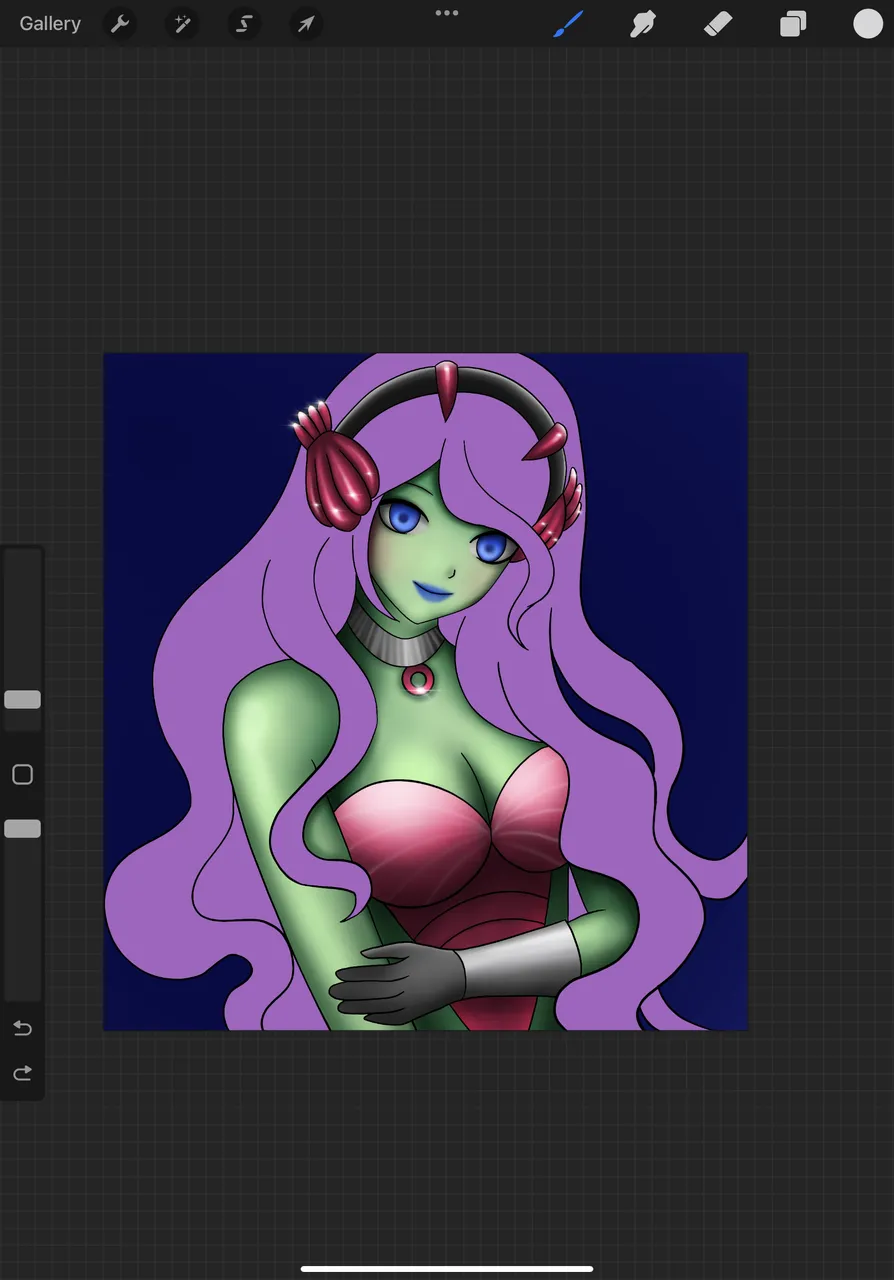Open the Actions wrench menu
The height and width of the screenshot is (1280, 894).
120,24
